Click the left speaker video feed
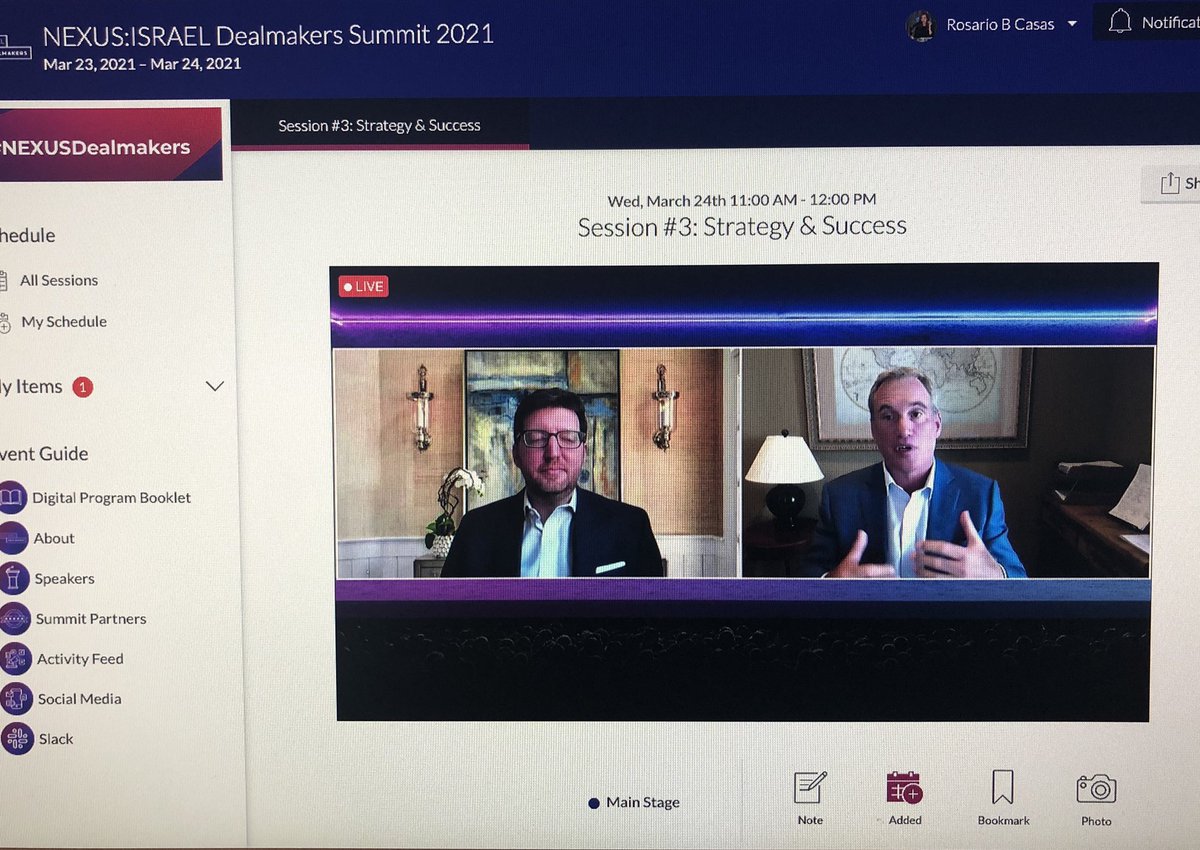Image resolution: width=1200 pixels, height=850 pixels. (x=536, y=463)
